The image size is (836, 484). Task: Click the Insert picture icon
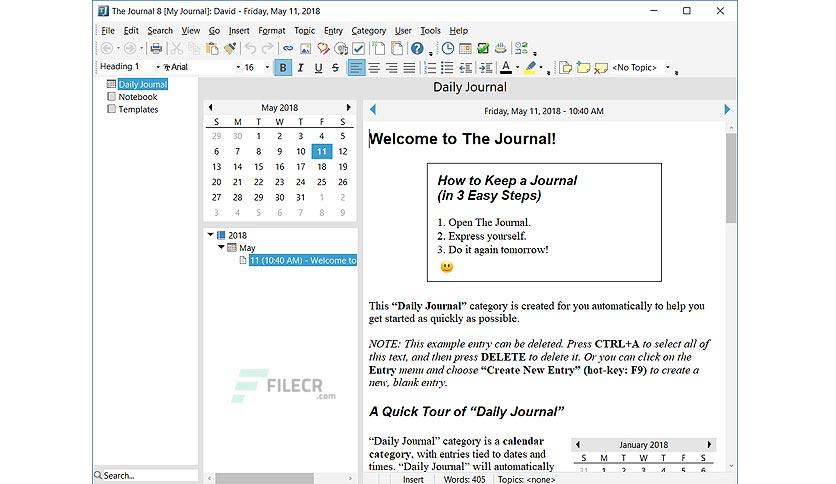tap(306, 49)
